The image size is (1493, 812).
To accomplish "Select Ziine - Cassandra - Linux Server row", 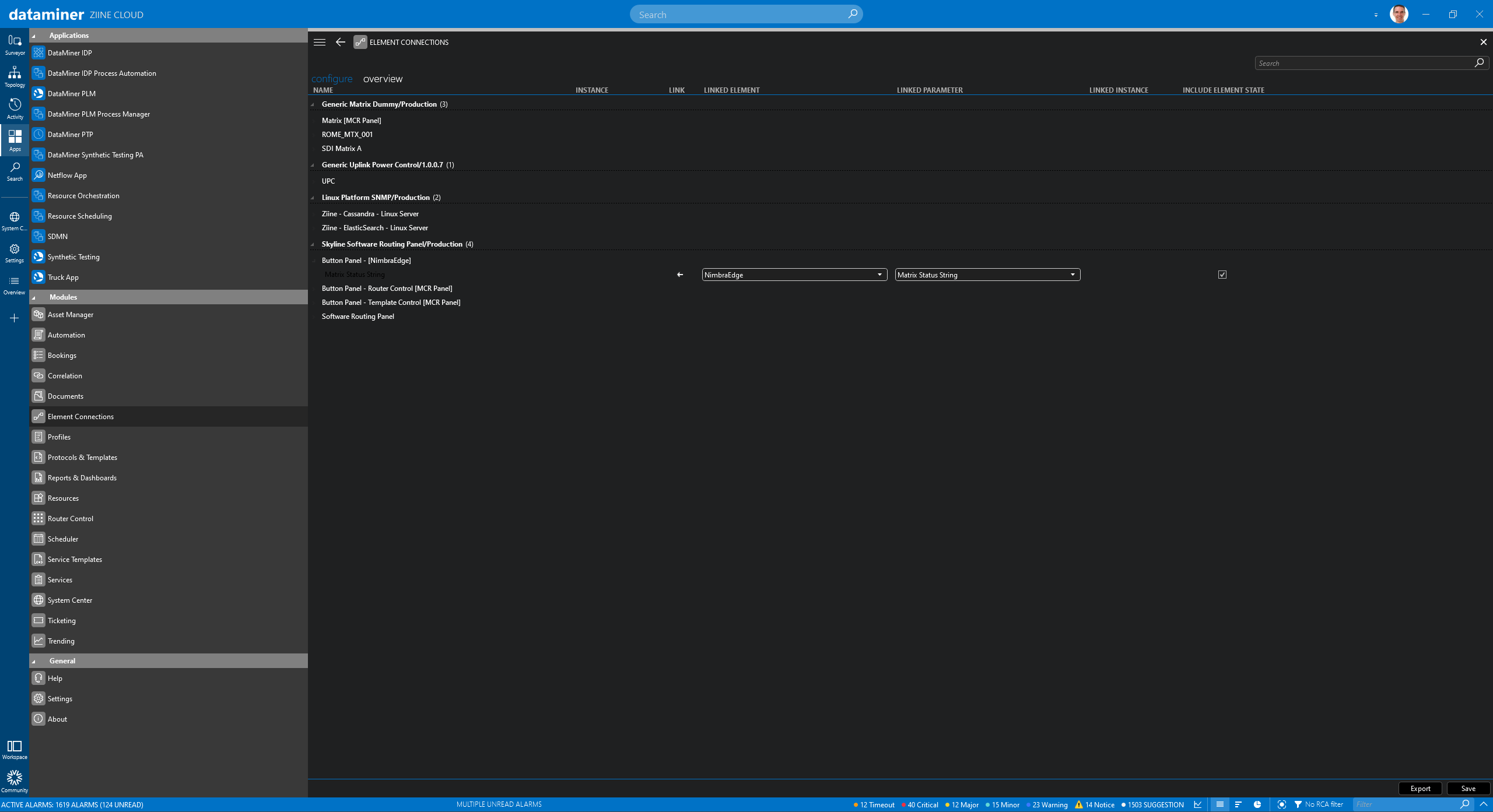I will click(370, 213).
